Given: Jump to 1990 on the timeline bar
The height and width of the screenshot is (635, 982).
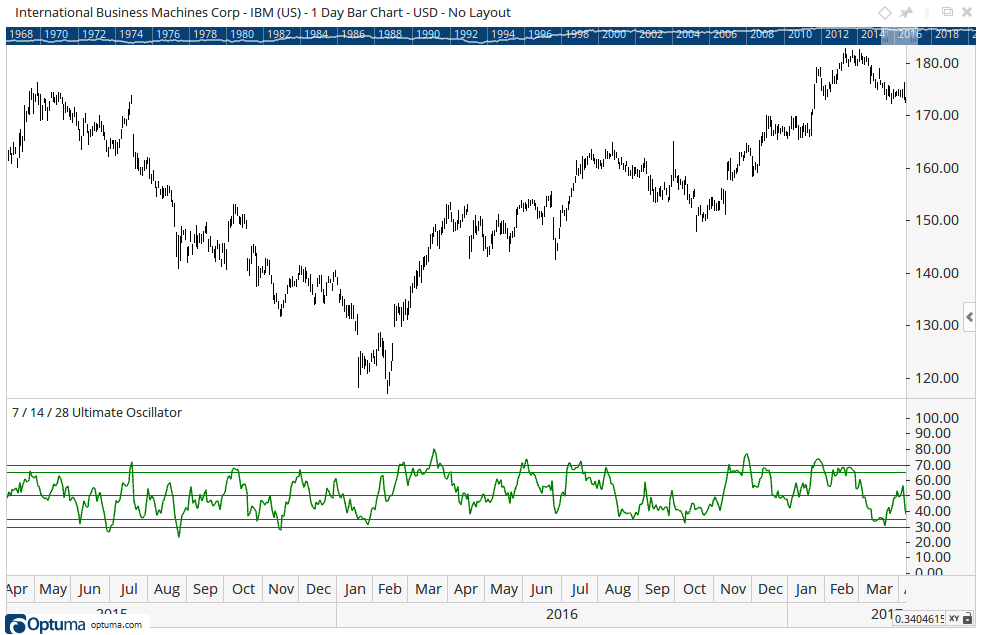Looking at the screenshot, I should pos(428,34).
